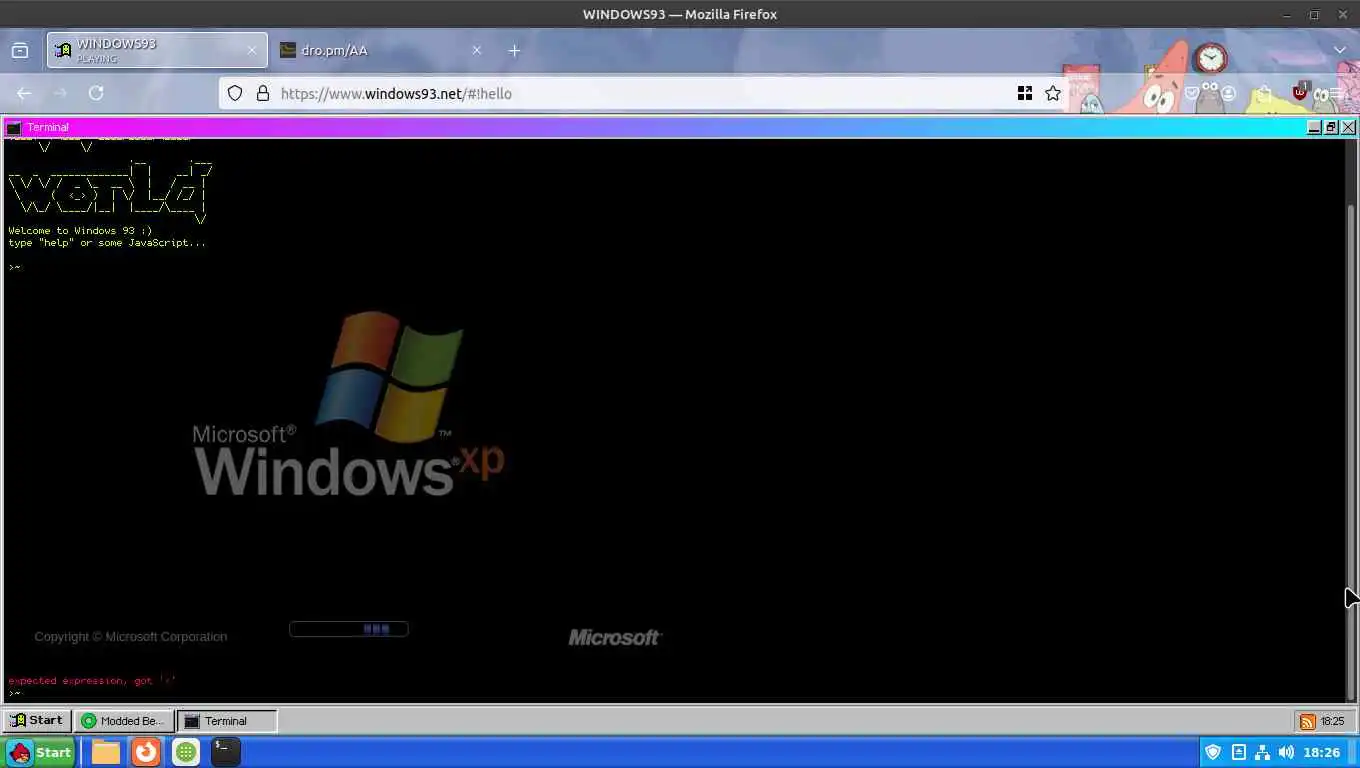The height and width of the screenshot is (768, 1360).
Task: Switch to the dro.pm/AA tab
Action: coord(381,50)
